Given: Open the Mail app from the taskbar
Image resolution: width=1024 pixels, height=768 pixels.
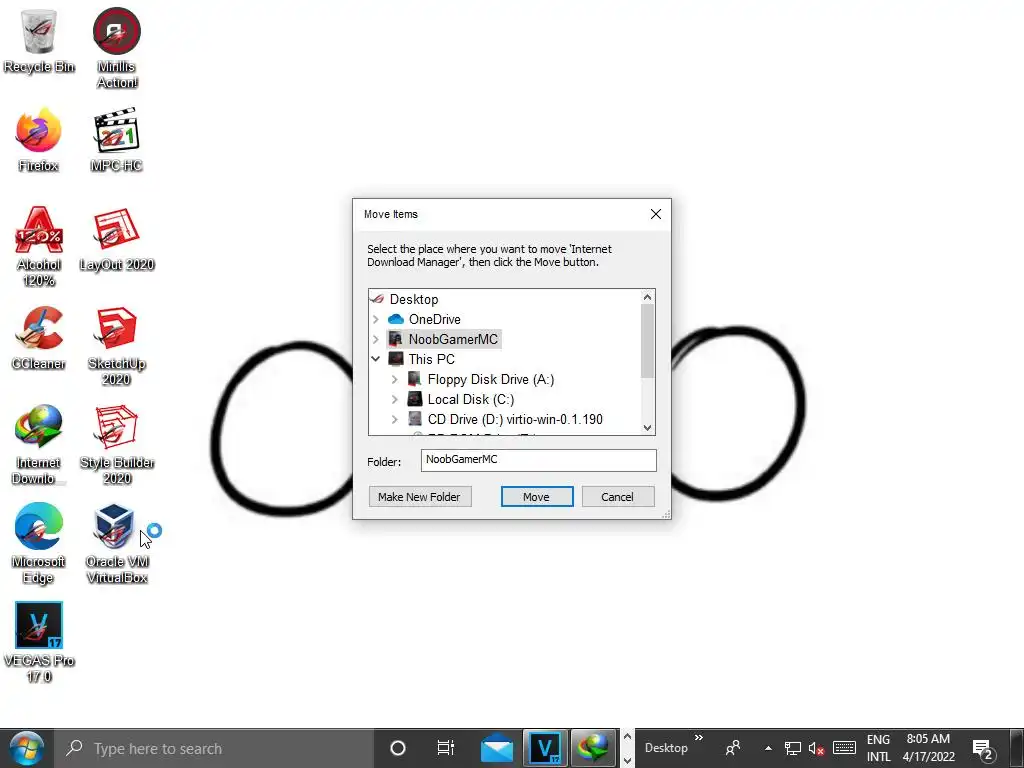Looking at the screenshot, I should click(x=497, y=748).
